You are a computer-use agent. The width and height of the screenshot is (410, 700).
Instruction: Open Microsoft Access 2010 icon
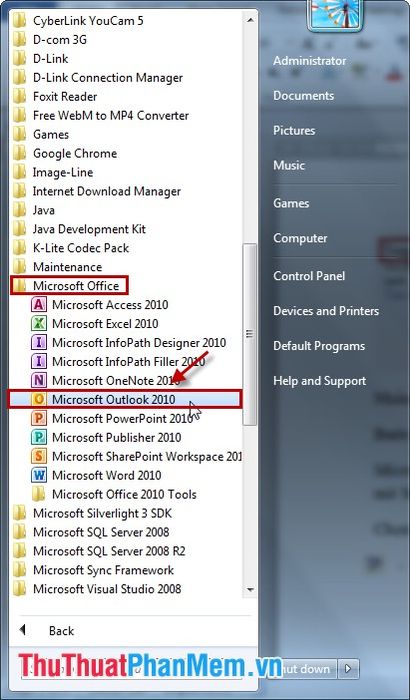click(x=39, y=305)
